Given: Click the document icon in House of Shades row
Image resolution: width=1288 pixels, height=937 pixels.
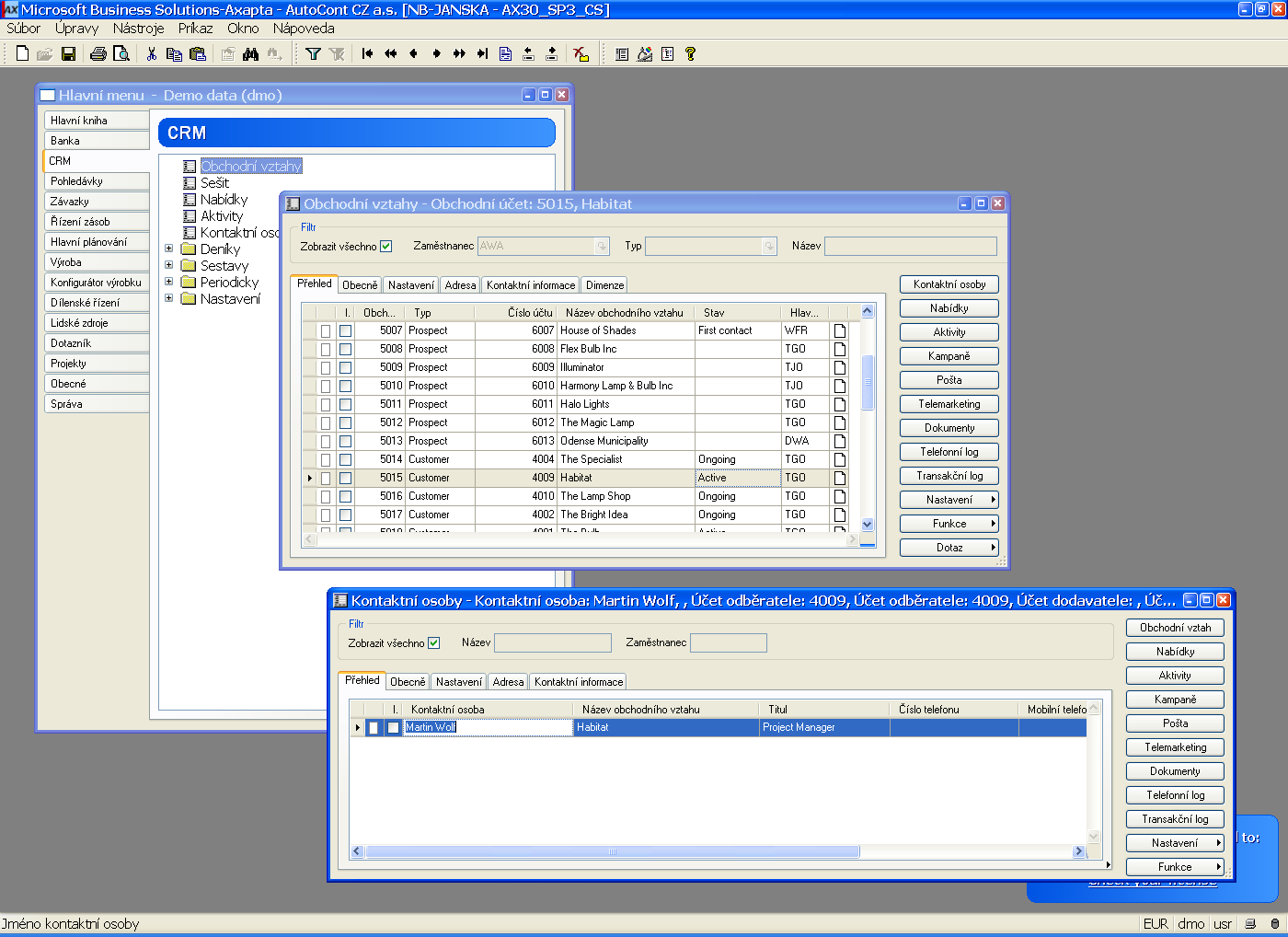Looking at the screenshot, I should (x=839, y=330).
